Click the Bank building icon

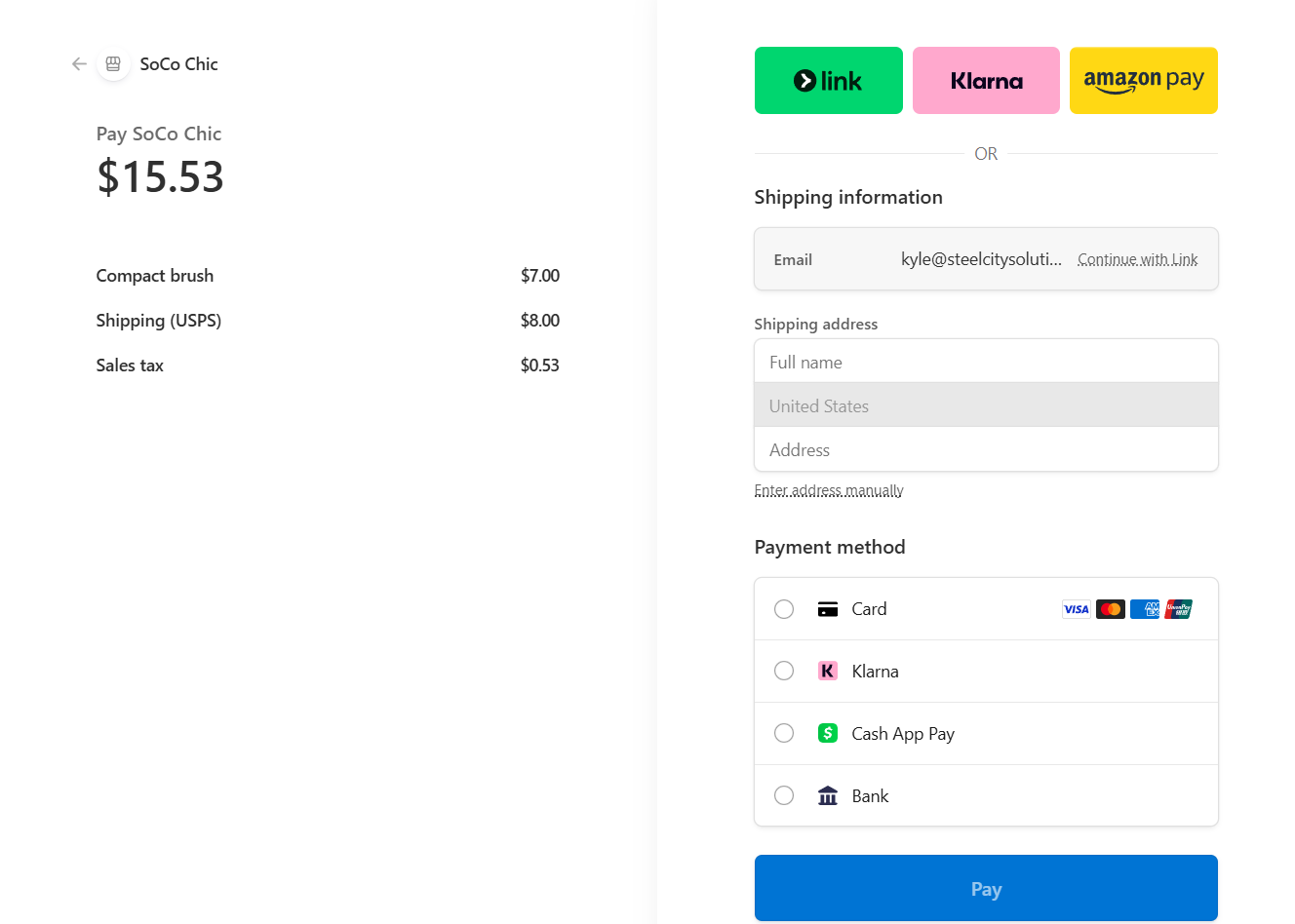point(828,795)
